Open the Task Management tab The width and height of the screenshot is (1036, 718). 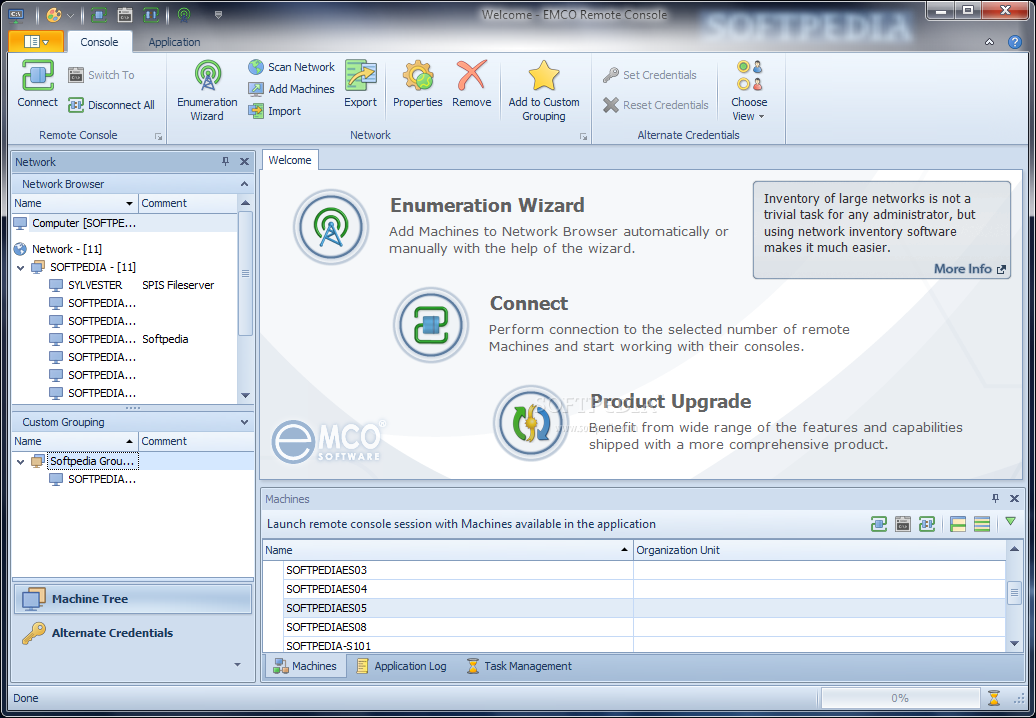pos(519,666)
